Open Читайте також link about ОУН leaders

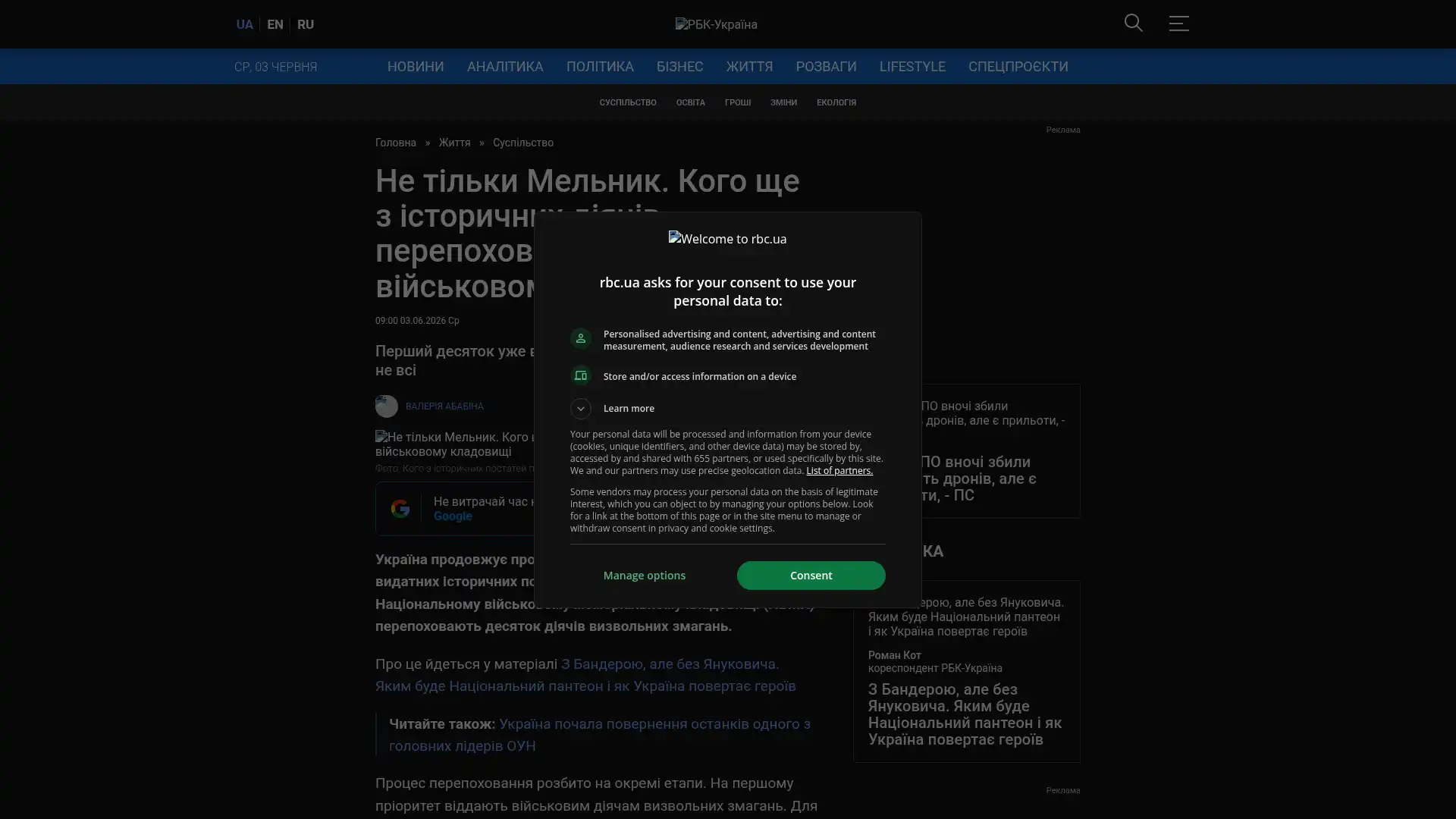pyautogui.click(x=599, y=735)
